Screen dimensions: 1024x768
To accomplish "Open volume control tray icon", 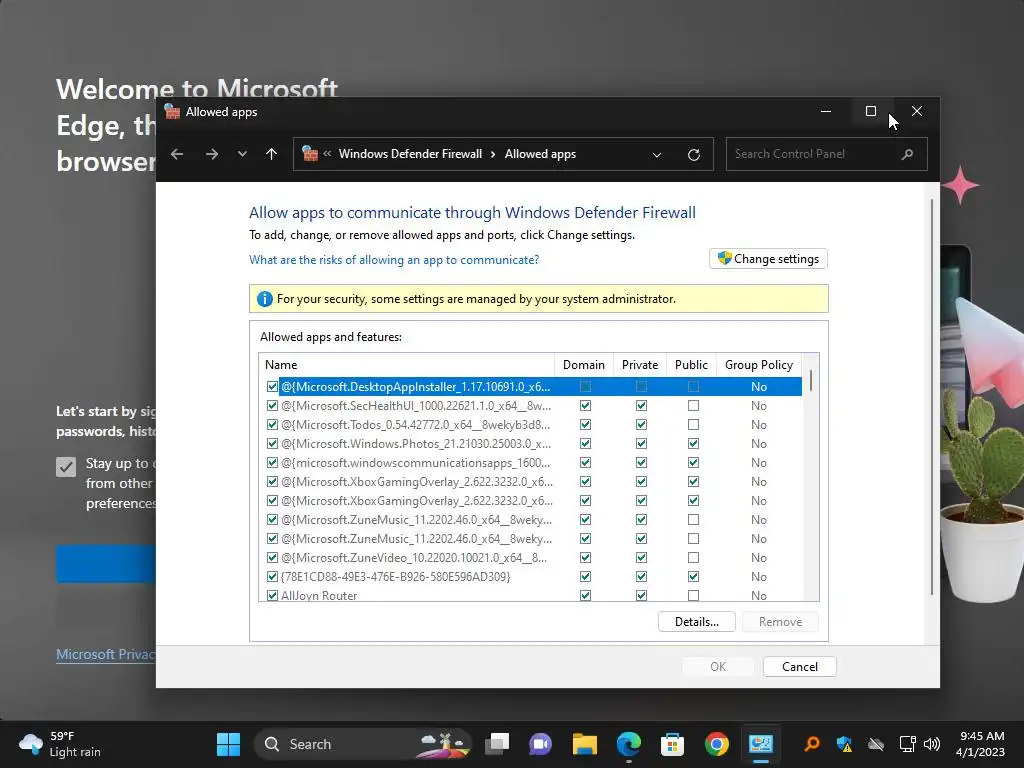I will (932, 744).
